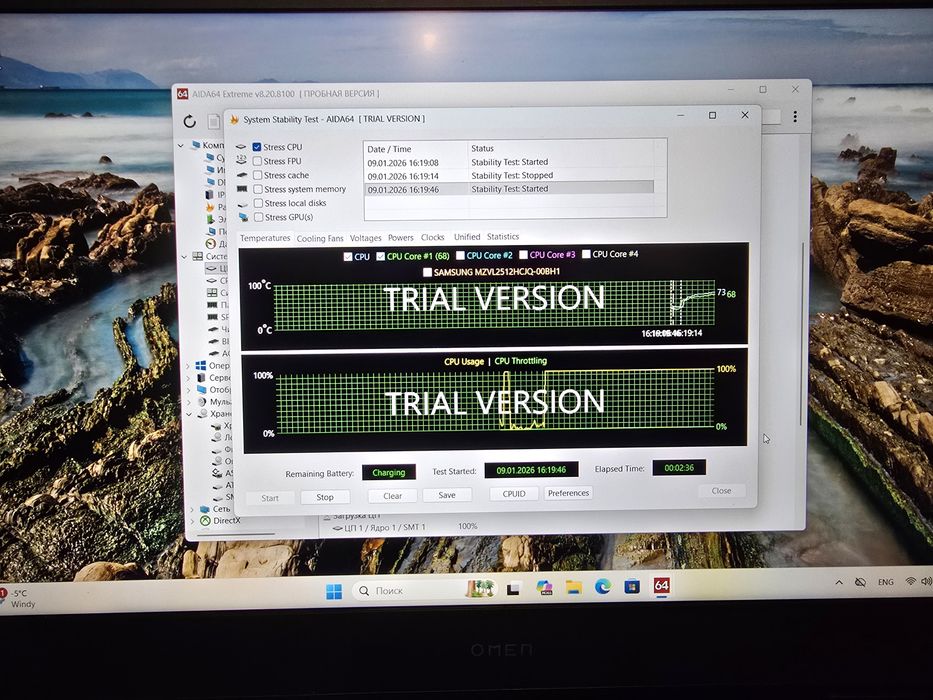The height and width of the screenshot is (700, 933).
Task: Click the CPUID button
Action: pos(514,494)
